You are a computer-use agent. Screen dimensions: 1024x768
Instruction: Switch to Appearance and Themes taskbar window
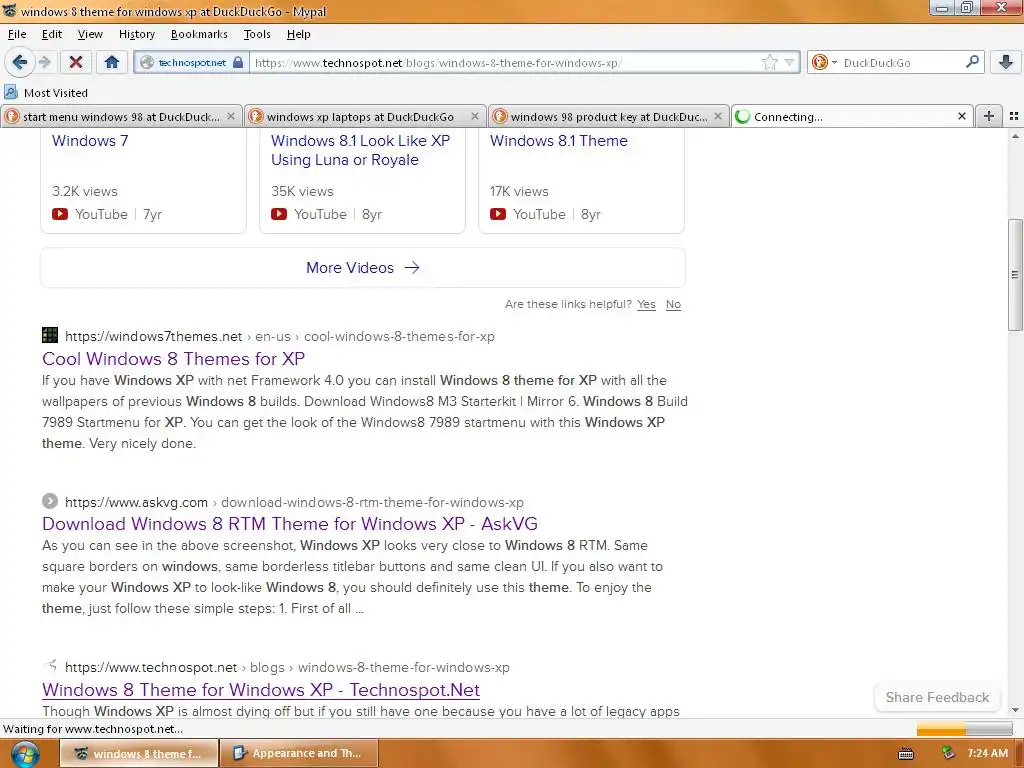(299, 754)
